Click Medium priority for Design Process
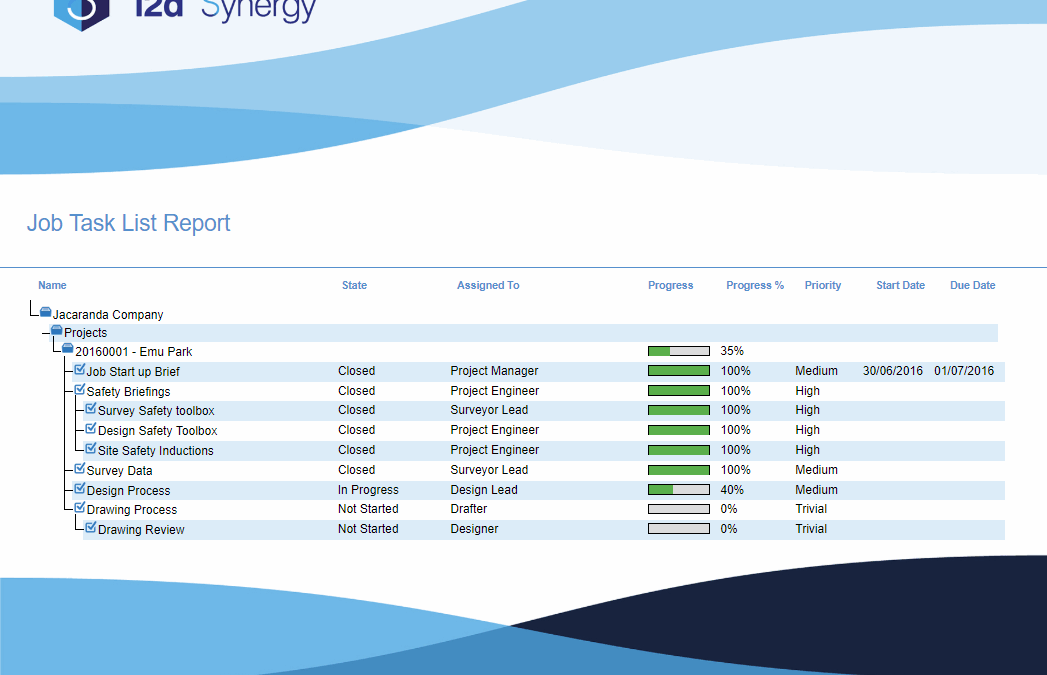 tap(817, 490)
